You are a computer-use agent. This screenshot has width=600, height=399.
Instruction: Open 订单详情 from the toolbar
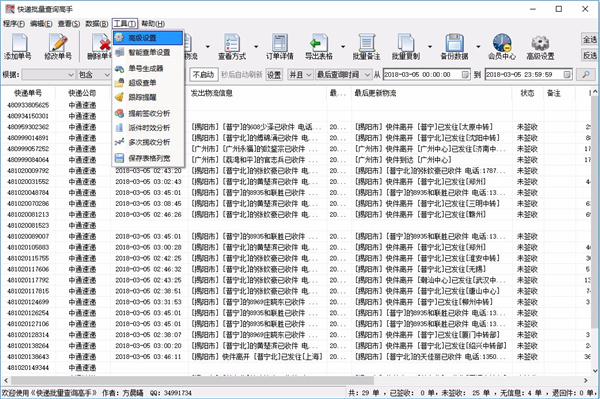tap(280, 47)
